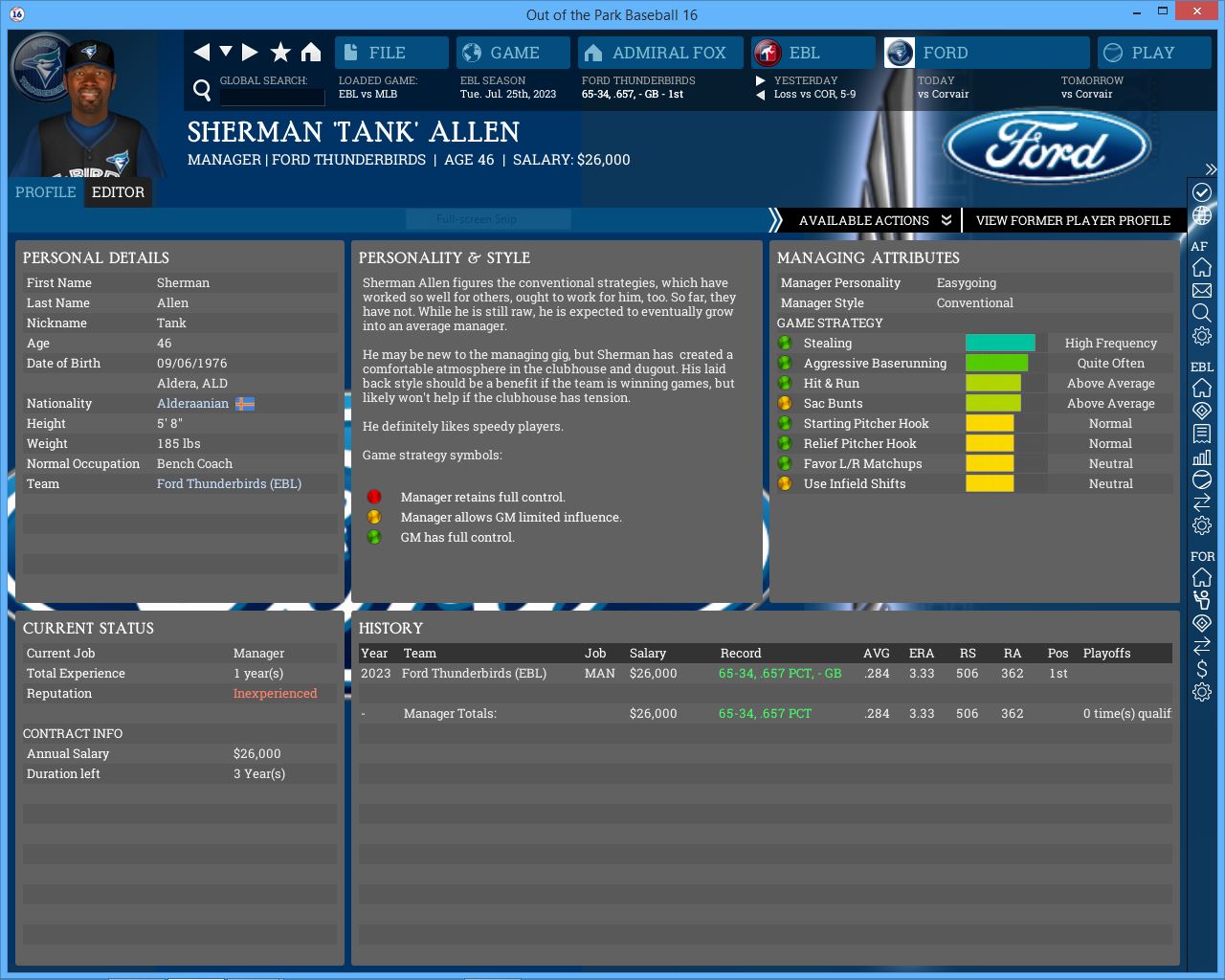Screen dimensions: 1225x980
Task: Toggle the Hit & Run control symbol
Action: coord(785,383)
